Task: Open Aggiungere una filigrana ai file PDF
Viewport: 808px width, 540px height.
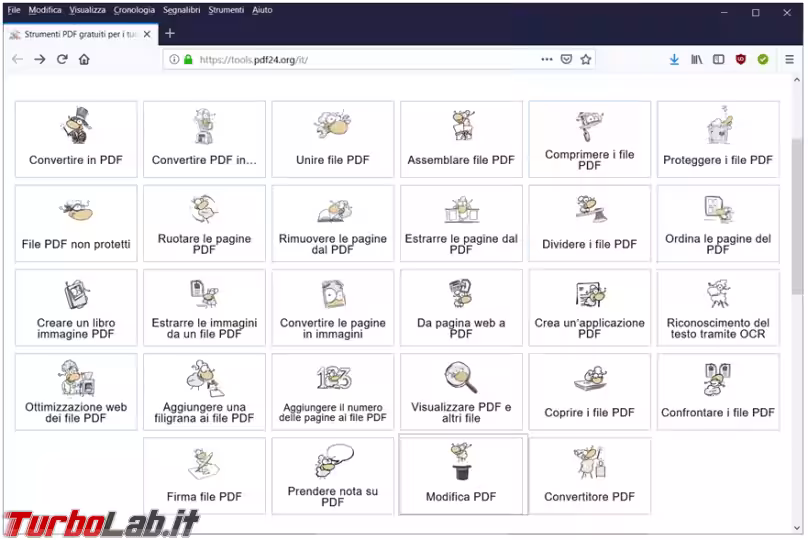Action: [x=204, y=392]
